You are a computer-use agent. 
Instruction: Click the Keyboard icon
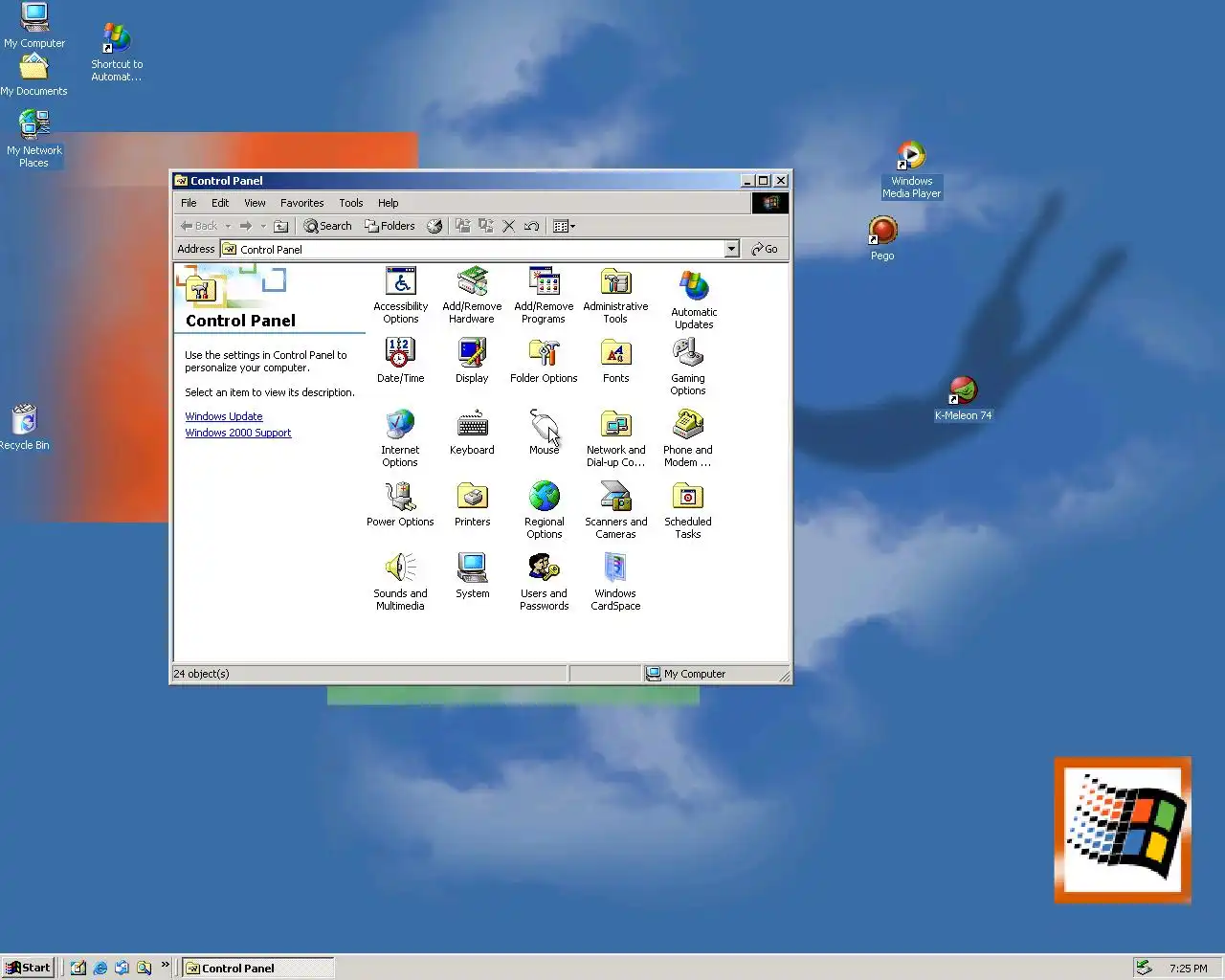point(472,425)
